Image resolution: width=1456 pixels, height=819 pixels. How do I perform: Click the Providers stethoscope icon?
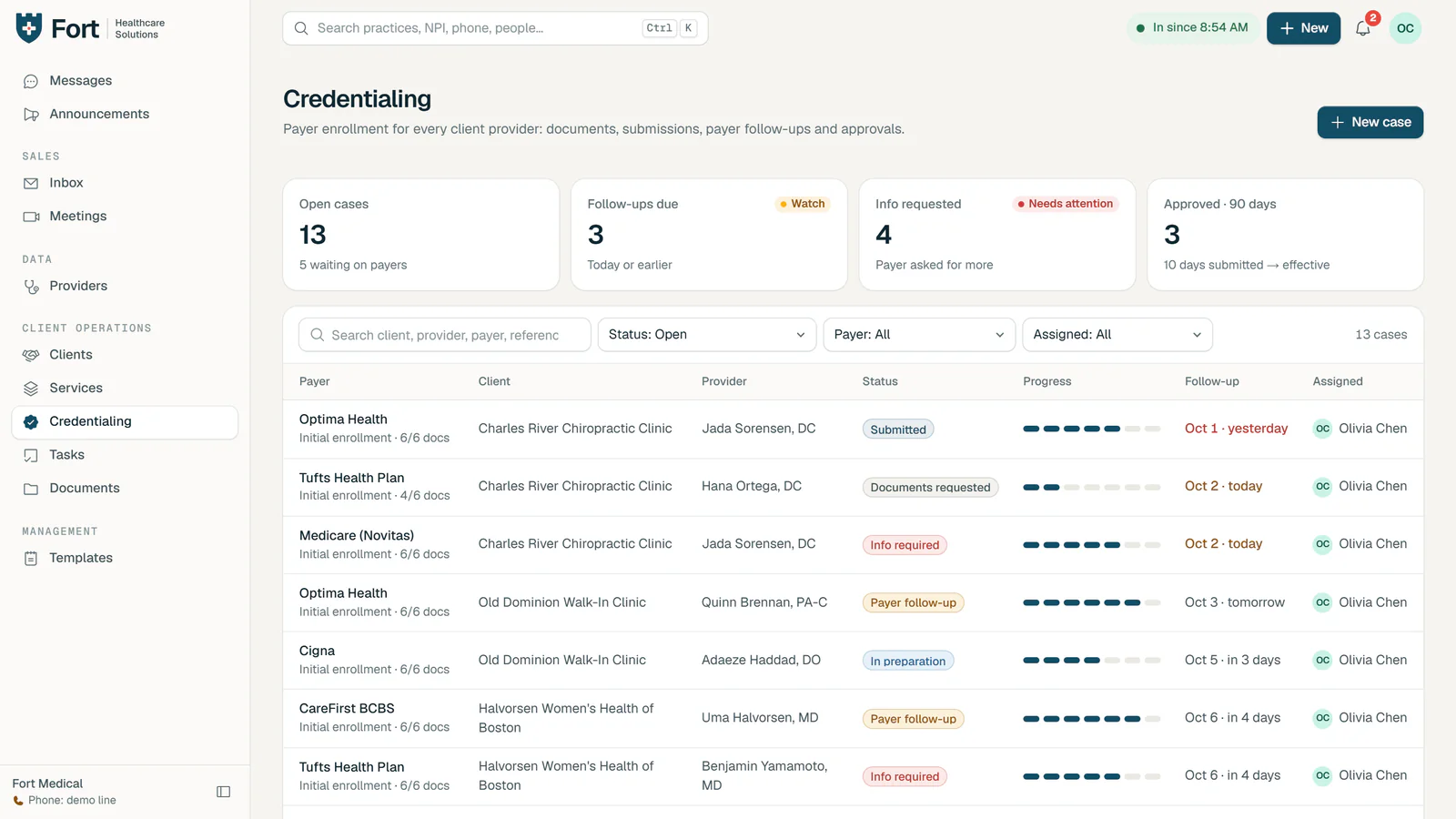31,287
